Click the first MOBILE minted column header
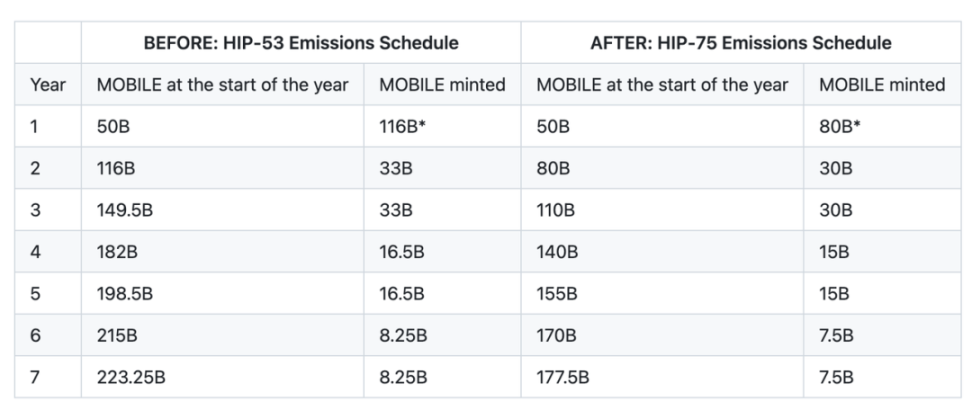The height and width of the screenshot is (410, 972). tap(442, 84)
